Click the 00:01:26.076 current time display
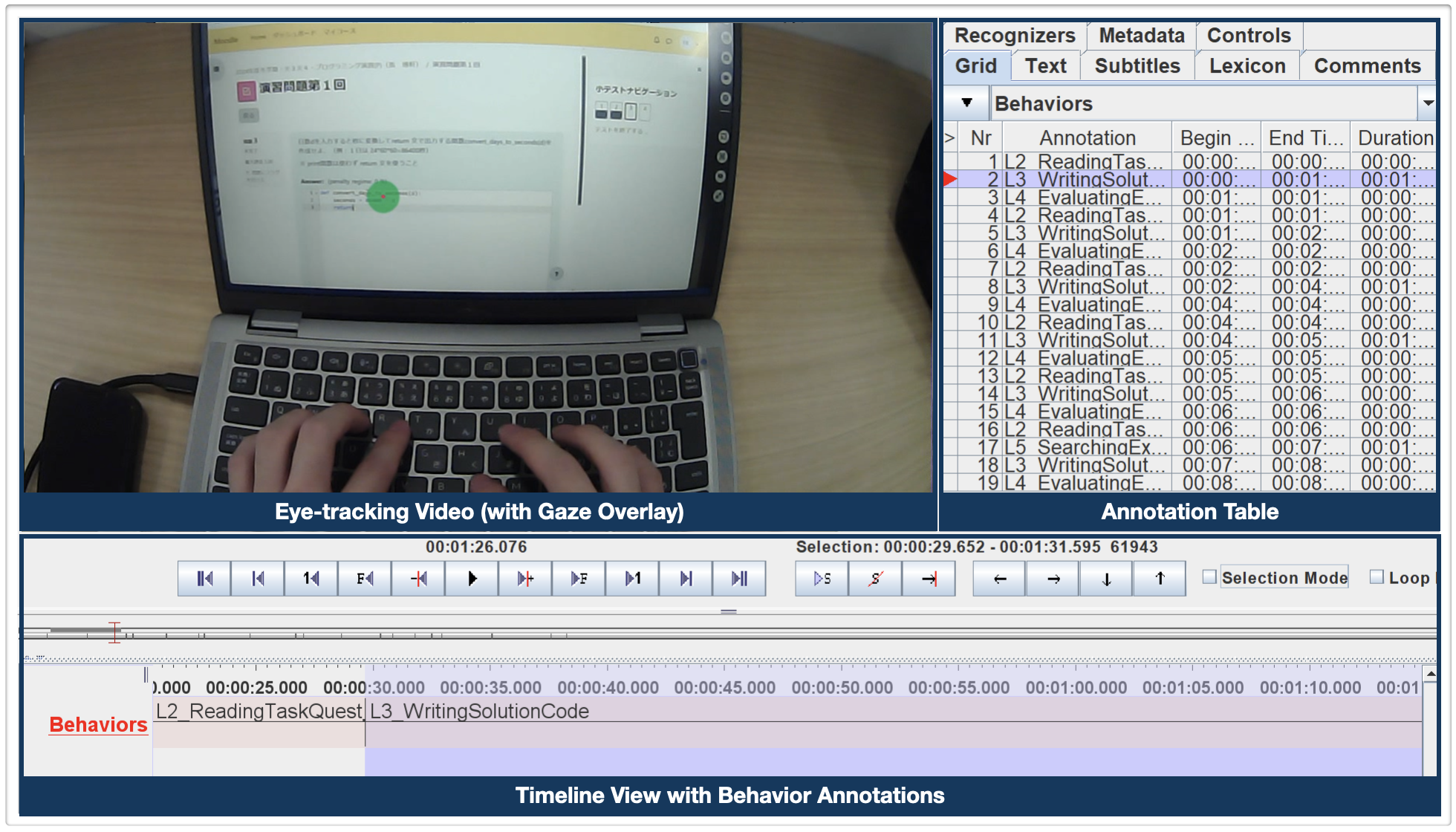Image resolution: width=1456 pixels, height=832 pixels. 476,547
